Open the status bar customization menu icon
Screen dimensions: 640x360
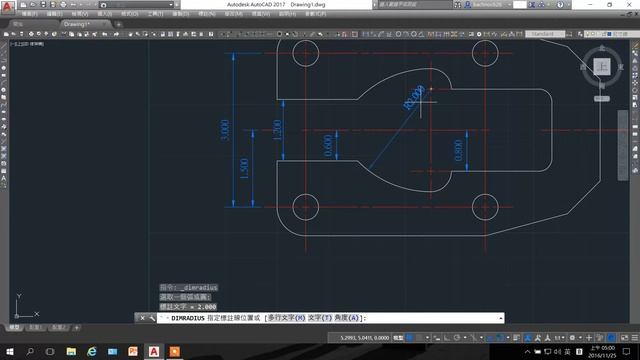click(x=636, y=338)
